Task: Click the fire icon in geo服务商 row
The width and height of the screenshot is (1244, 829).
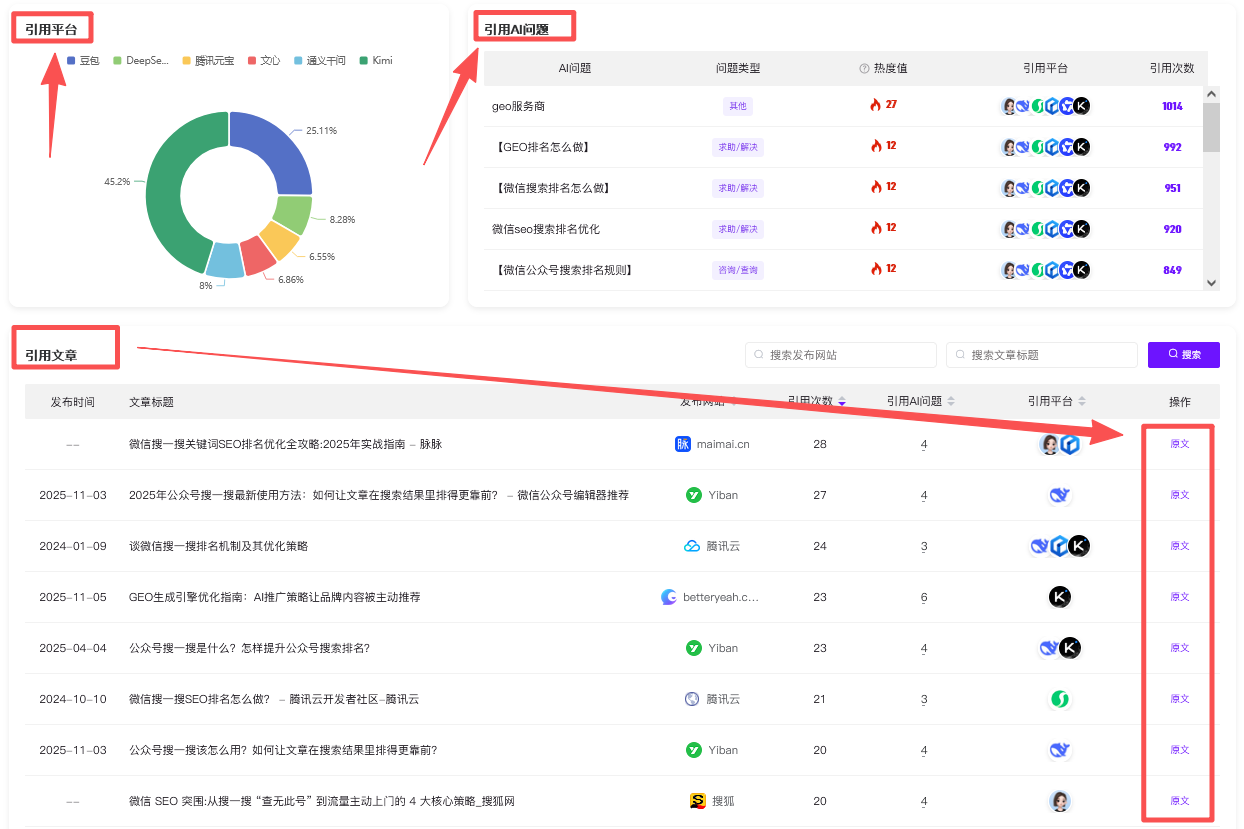Action: [x=876, y=105]
